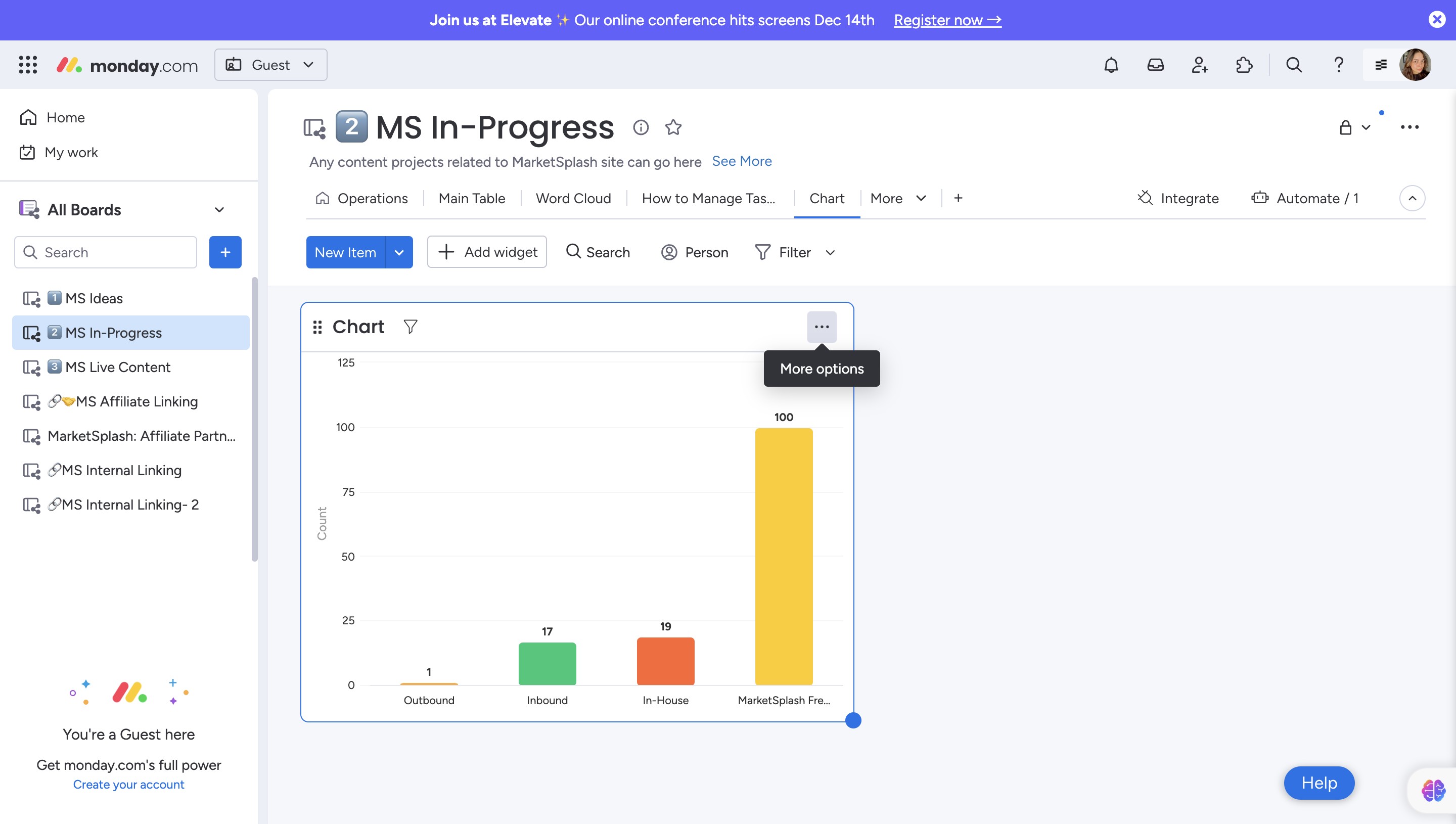This screenshot has height=824, width=1456.
Task: Open the How to Manage Tas... tab
Action: (x=708, y=198)
